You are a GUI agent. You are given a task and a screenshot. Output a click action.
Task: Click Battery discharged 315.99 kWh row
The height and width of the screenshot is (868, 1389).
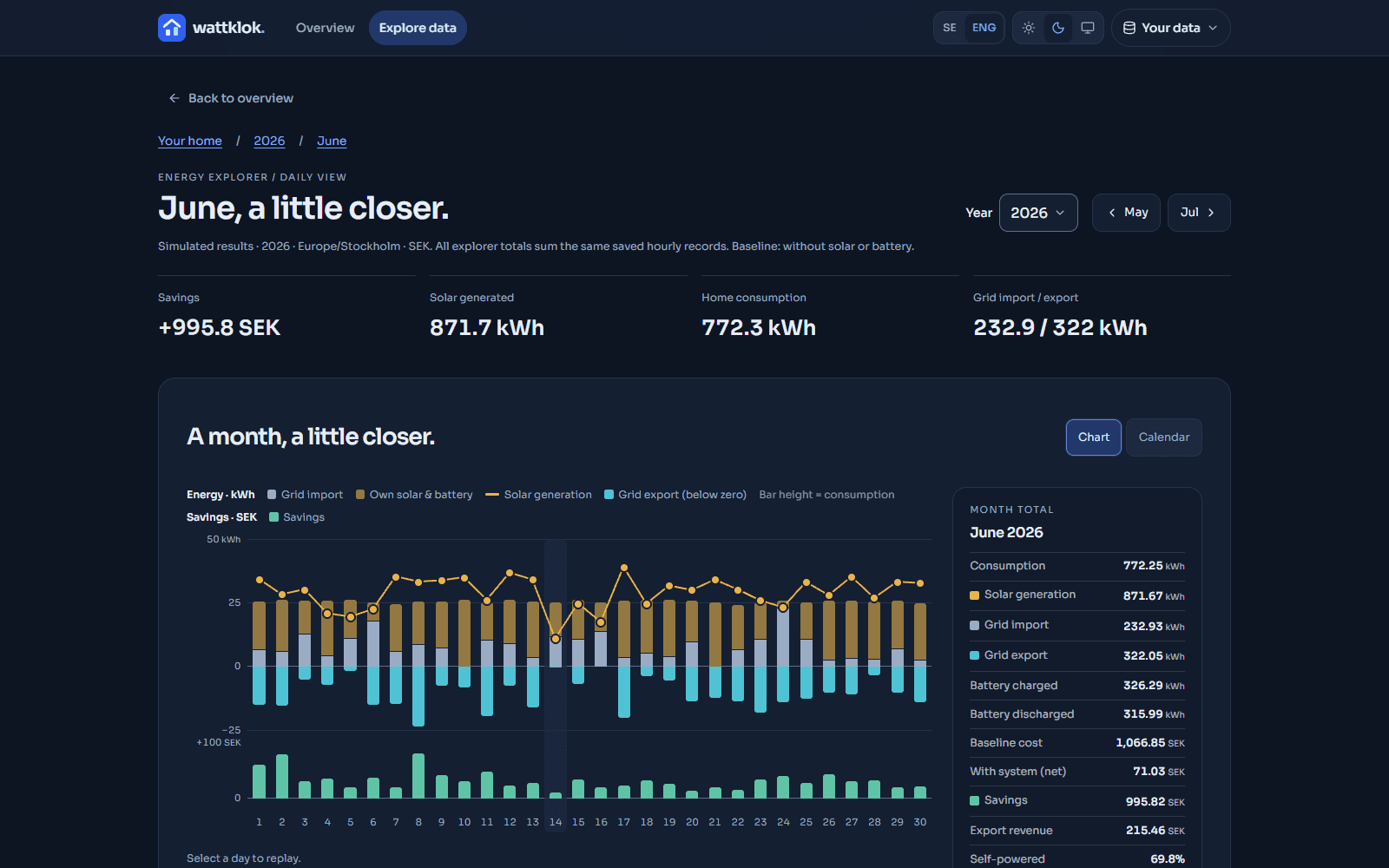(x=1077, y=714)
